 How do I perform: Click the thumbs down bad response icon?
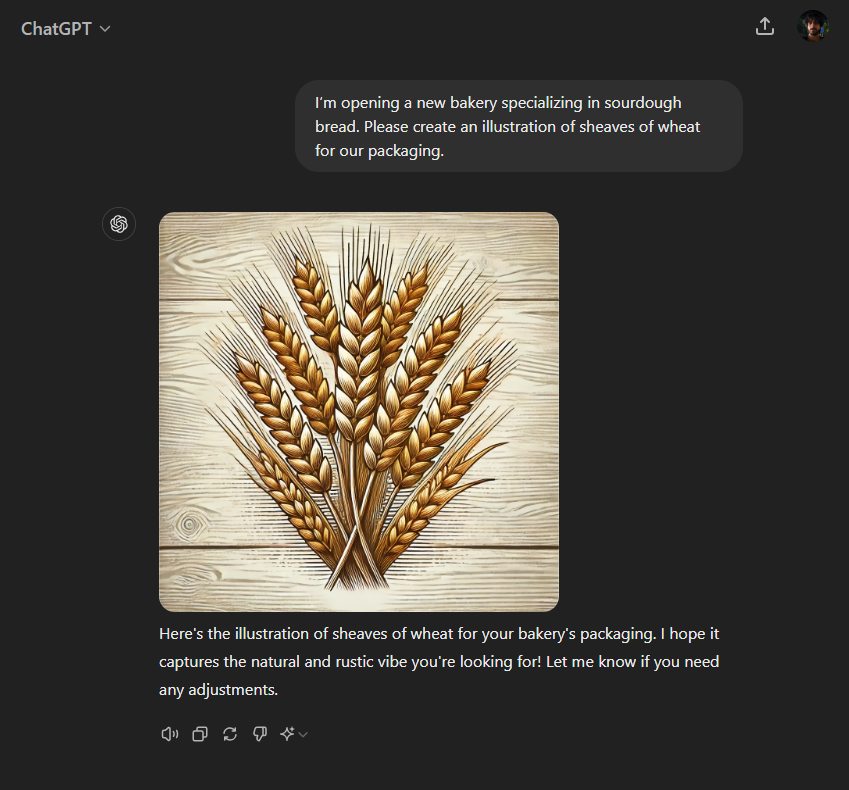point(260,734)
